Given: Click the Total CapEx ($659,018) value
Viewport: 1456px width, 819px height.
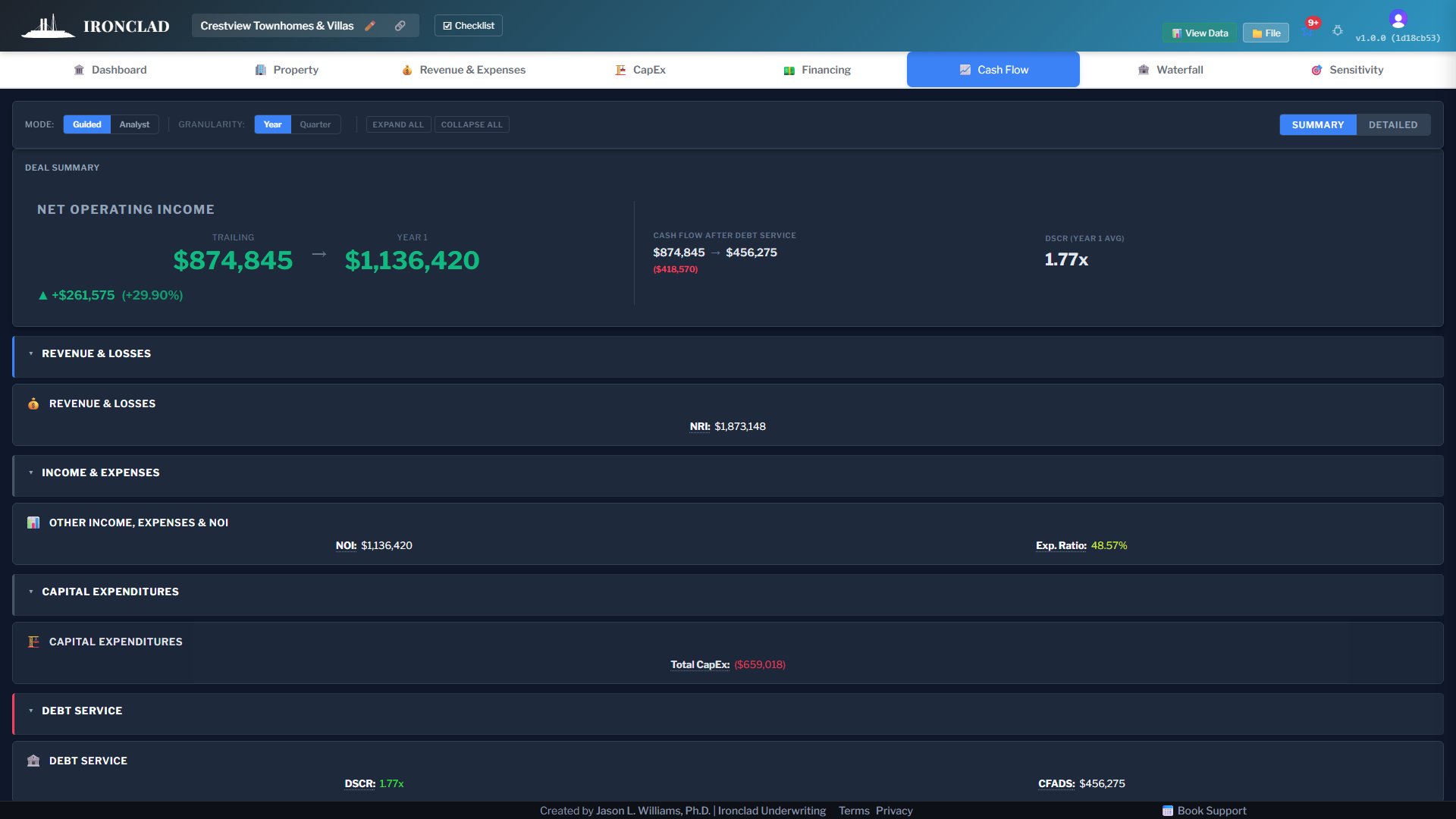Looking at the screenshot, I should pyautogui.click(x=760, y=664).
